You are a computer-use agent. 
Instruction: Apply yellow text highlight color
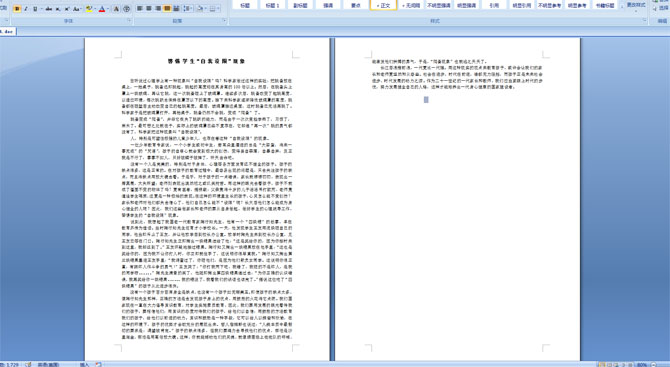tap(89, 9)
